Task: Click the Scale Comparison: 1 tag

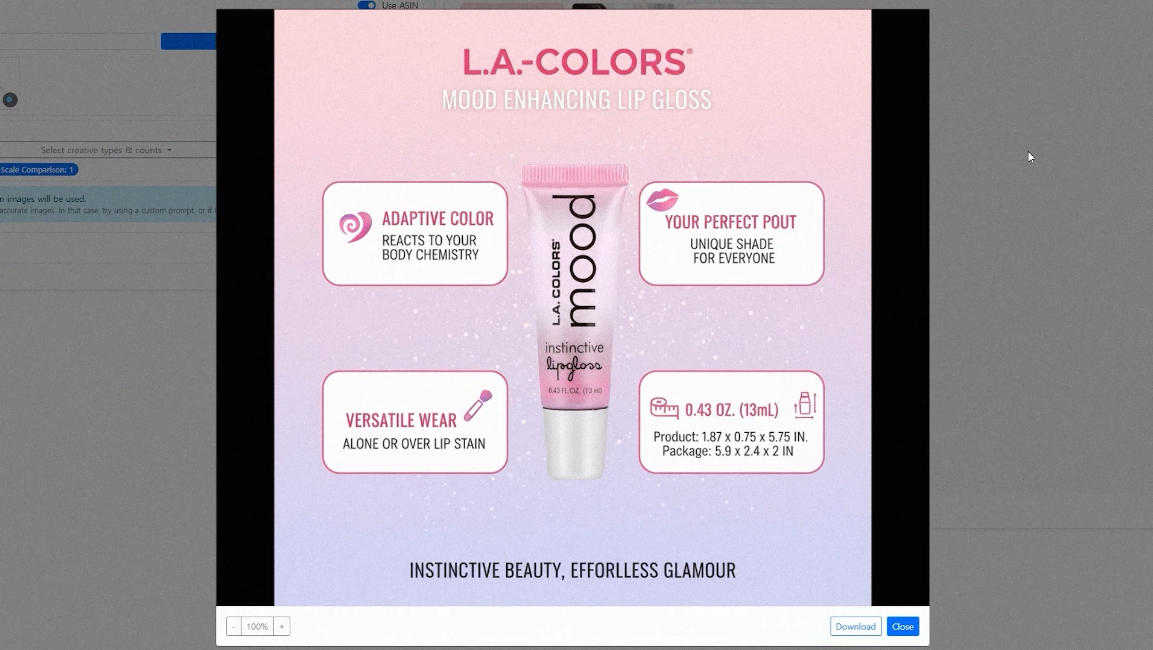Action: (x=38, y=170)
